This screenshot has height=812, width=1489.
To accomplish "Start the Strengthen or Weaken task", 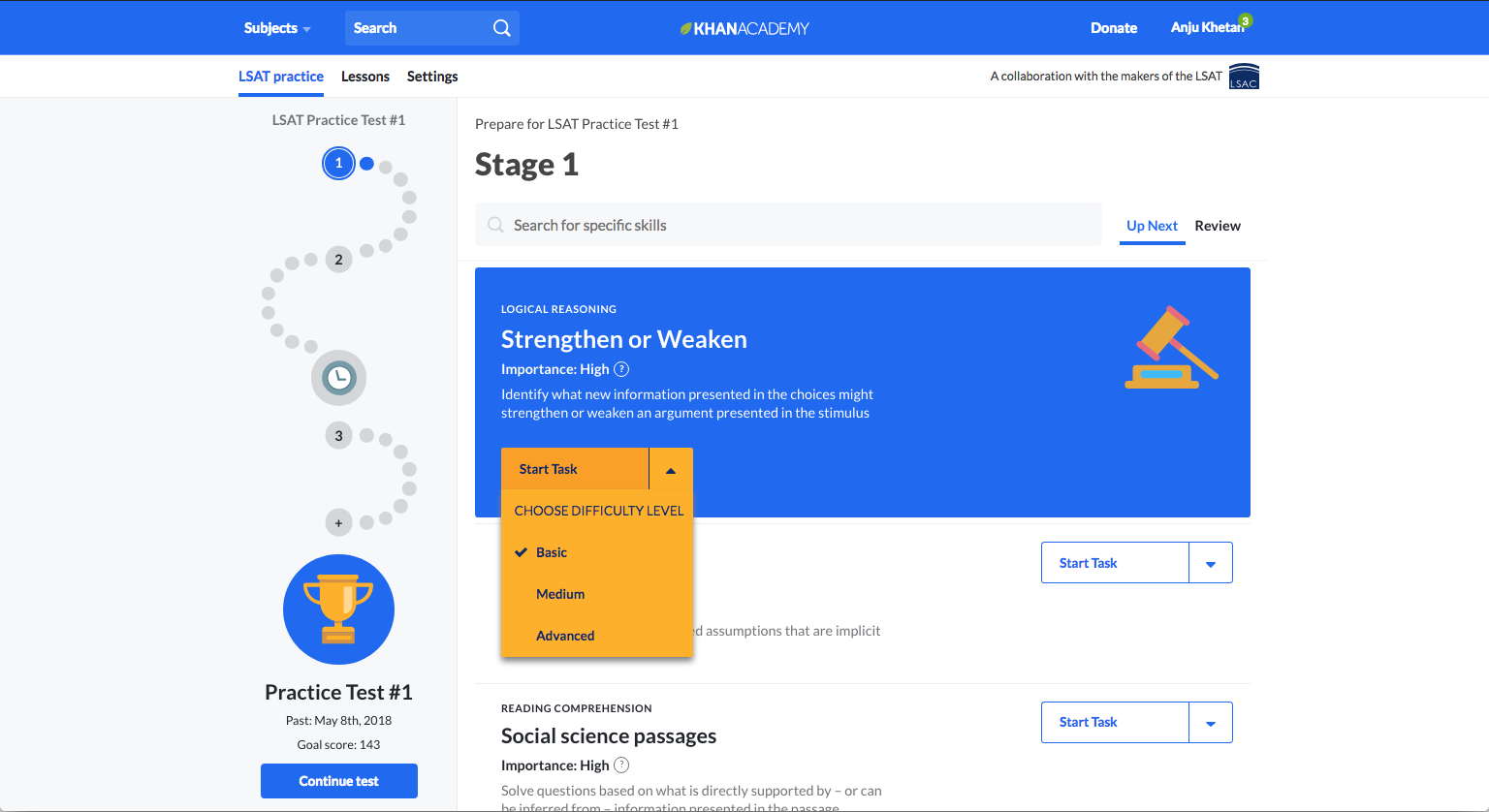I will (575, 469).
